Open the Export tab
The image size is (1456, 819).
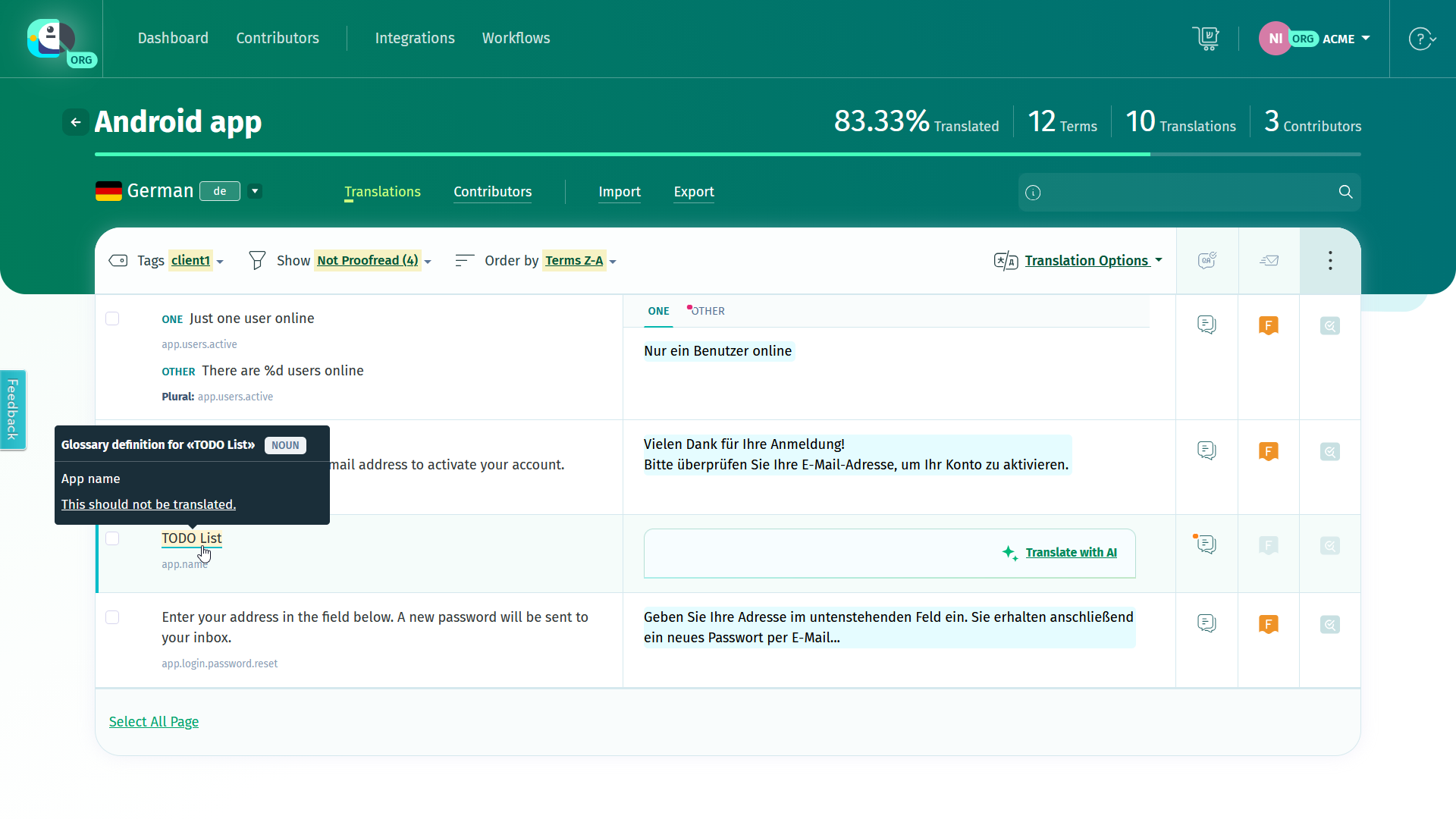pyautogui.click(x=694, y=192)
